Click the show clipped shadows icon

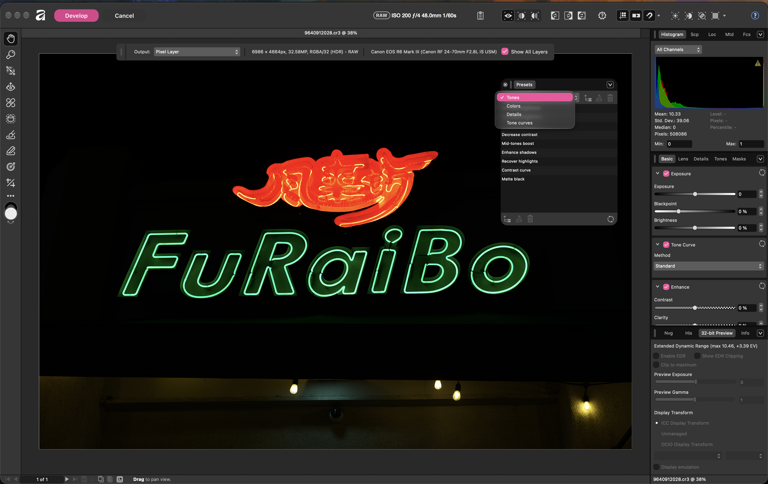click(x=688, y=16)
